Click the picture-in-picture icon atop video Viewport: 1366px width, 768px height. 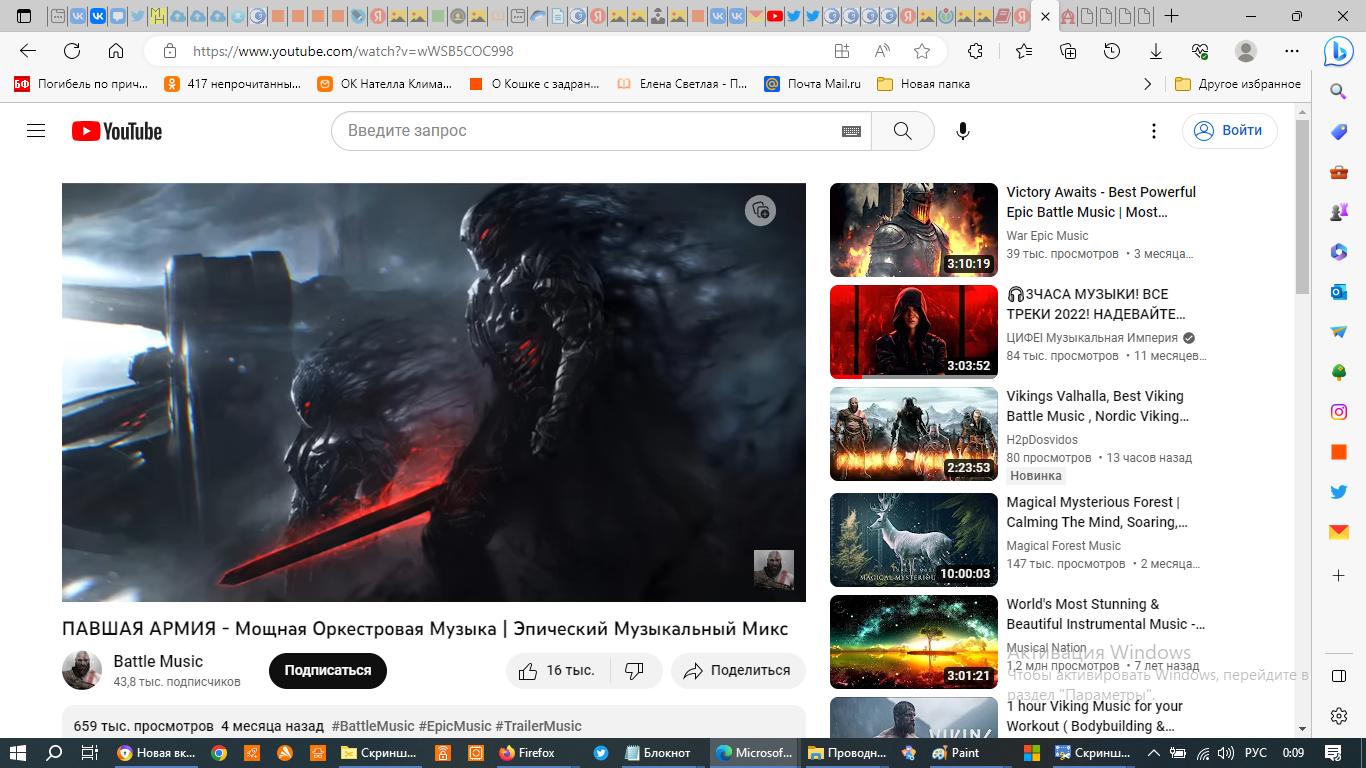pos(760,210)
